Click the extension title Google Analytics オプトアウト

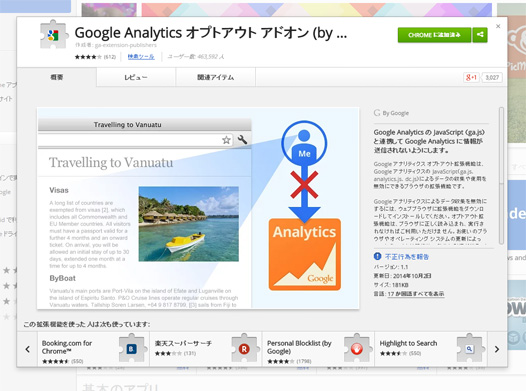point(211,33)
